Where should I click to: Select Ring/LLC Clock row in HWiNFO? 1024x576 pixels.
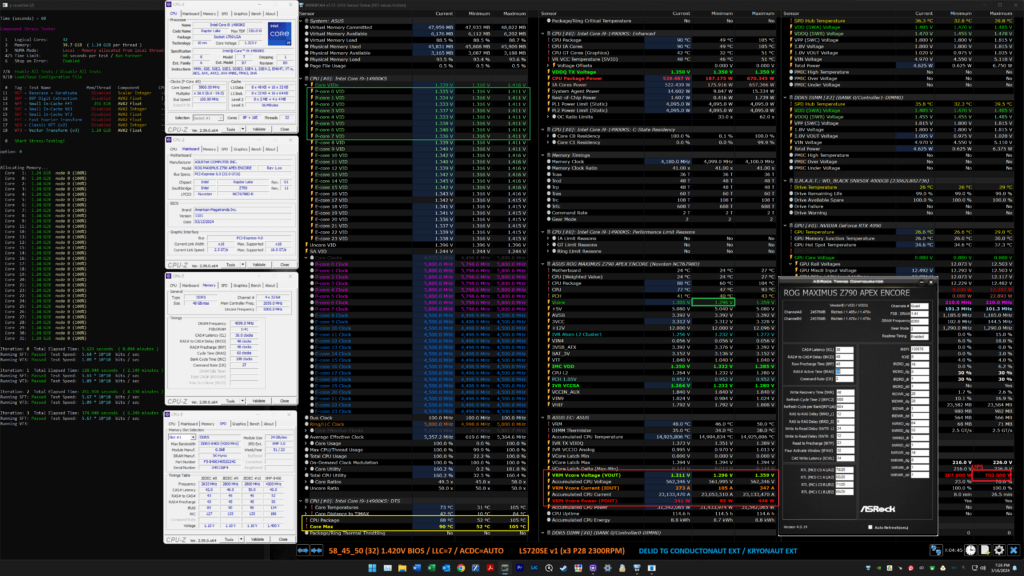415,424
